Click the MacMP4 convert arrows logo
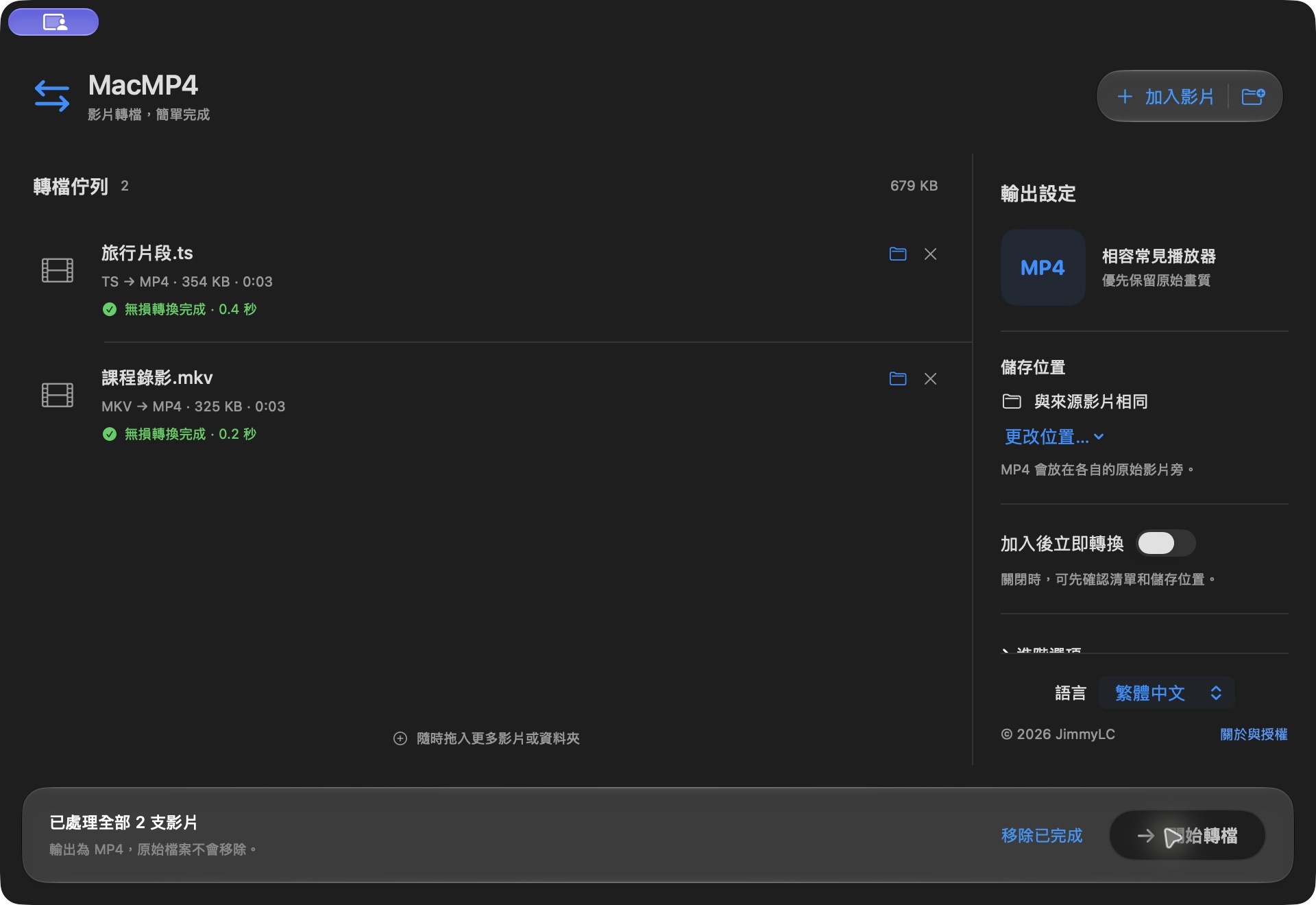The height and width of the screenshot is (905, 1316). coord(52,96)
